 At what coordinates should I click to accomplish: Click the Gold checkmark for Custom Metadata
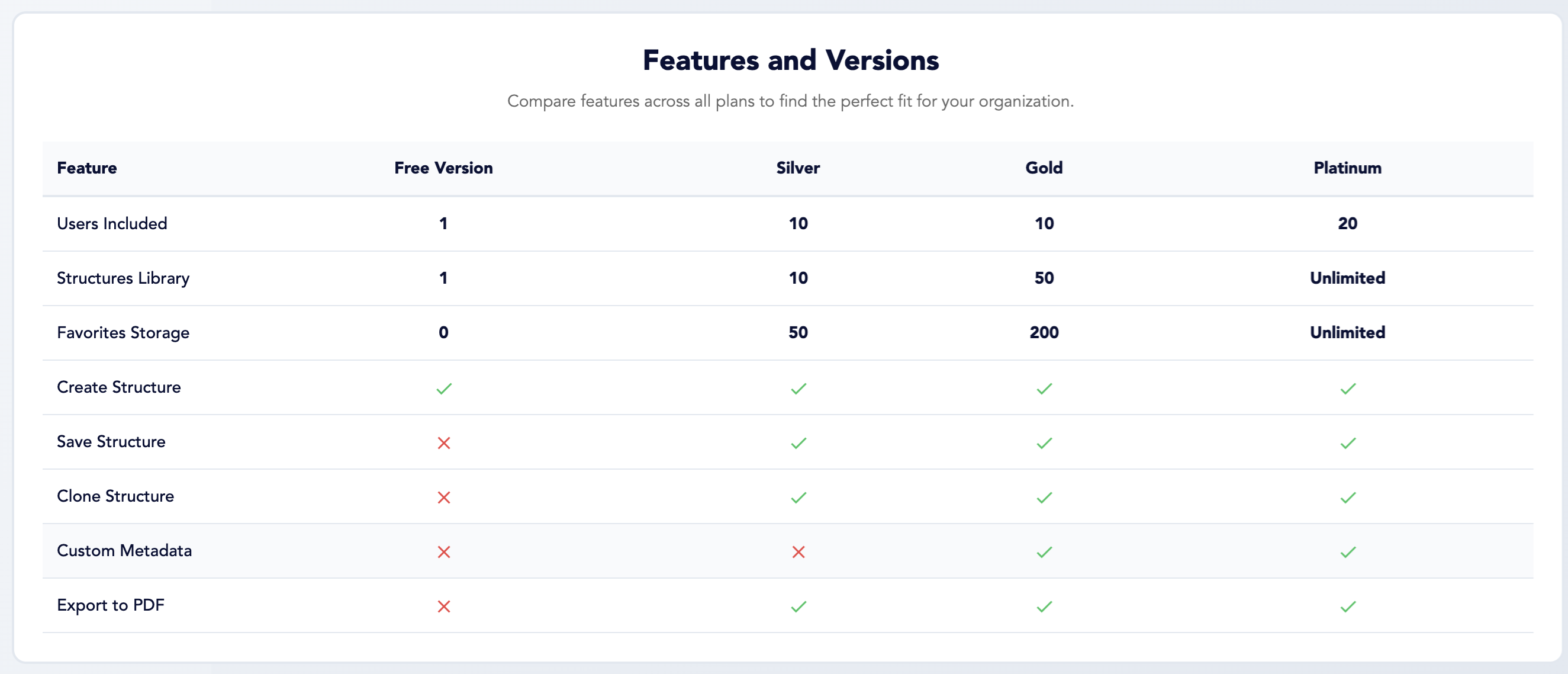[1044, 551]
